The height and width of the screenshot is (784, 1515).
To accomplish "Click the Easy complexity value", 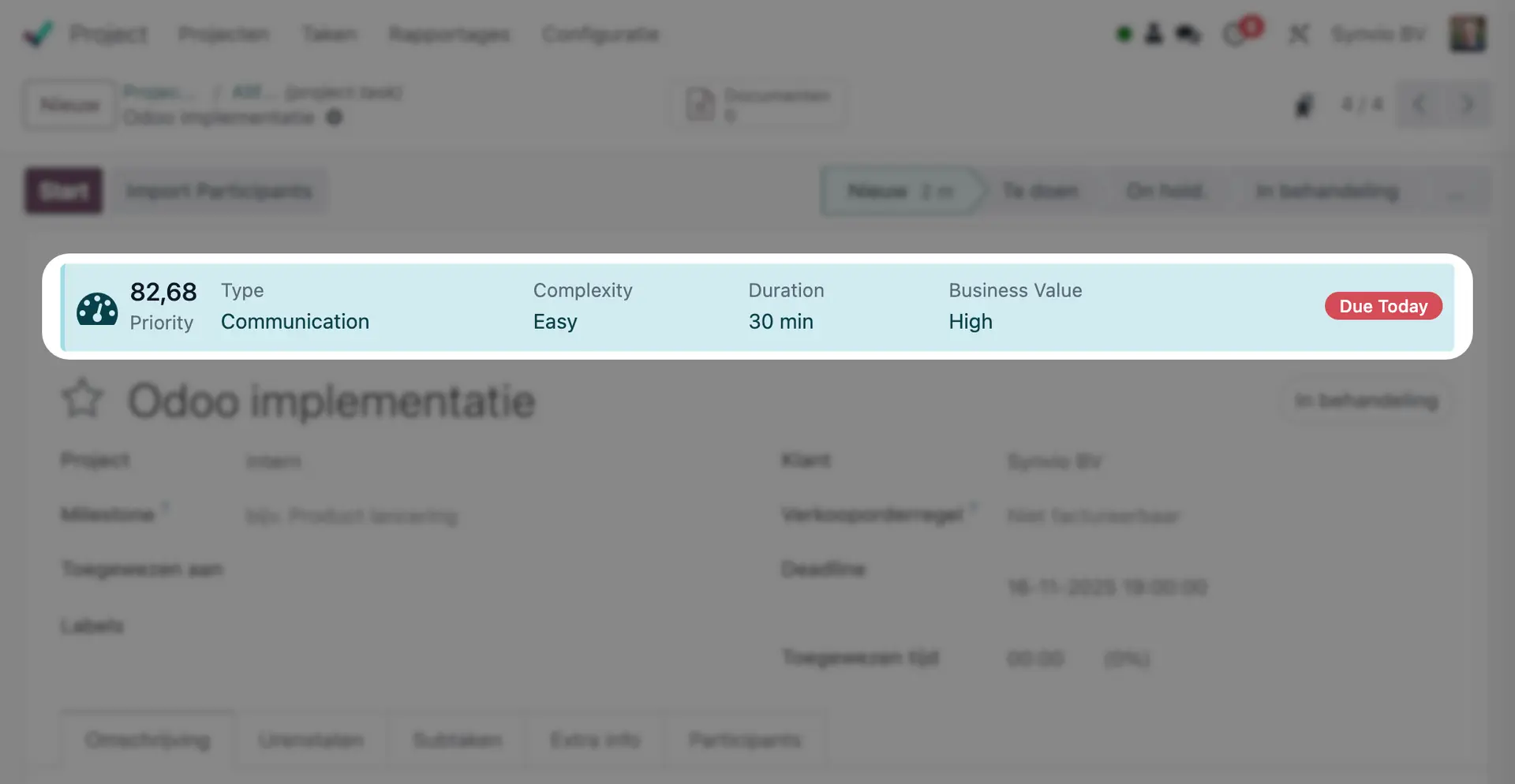I will point(555,322).
